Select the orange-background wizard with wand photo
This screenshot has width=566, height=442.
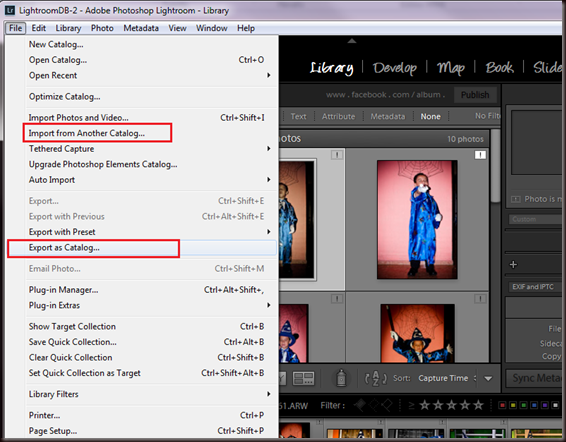[417, 333]
